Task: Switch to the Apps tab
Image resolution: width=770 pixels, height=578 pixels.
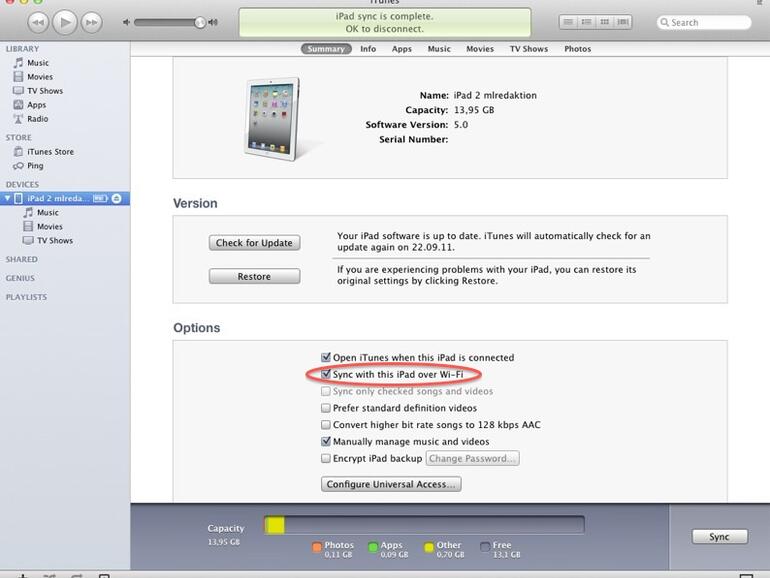Action: pyautogui.click(x=402, y=49)
